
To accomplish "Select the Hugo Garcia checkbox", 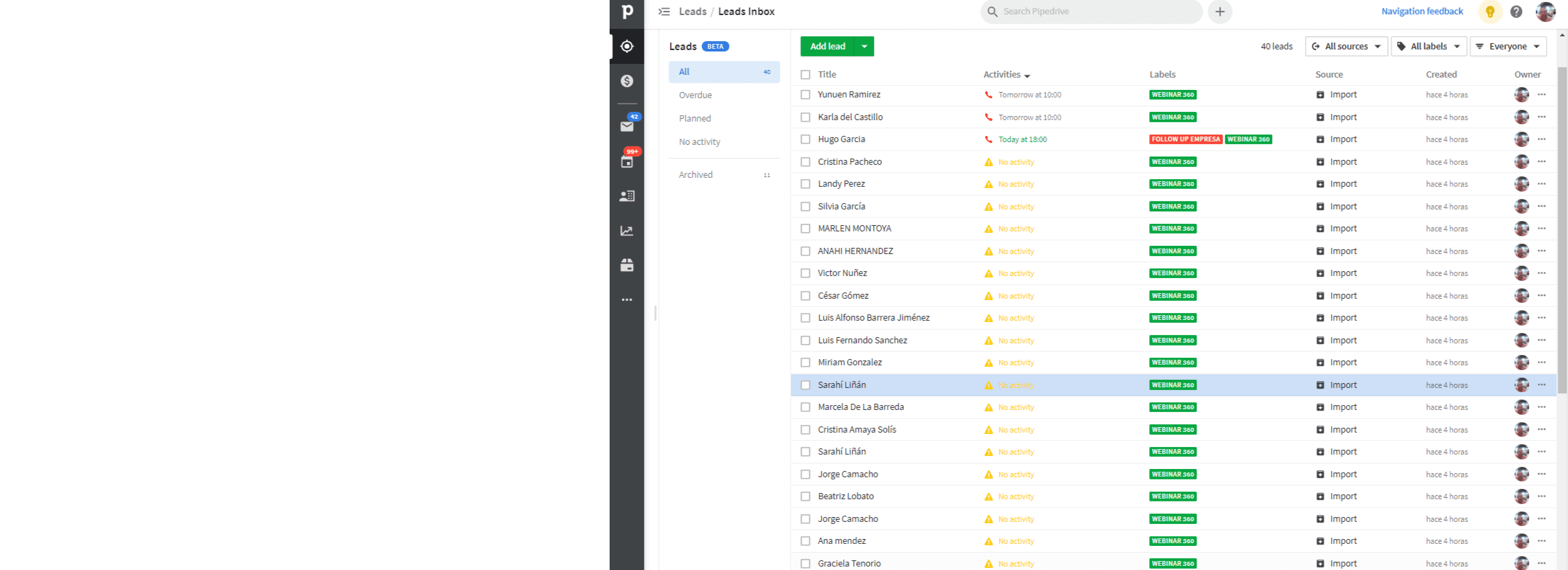I will coord(805,139).
